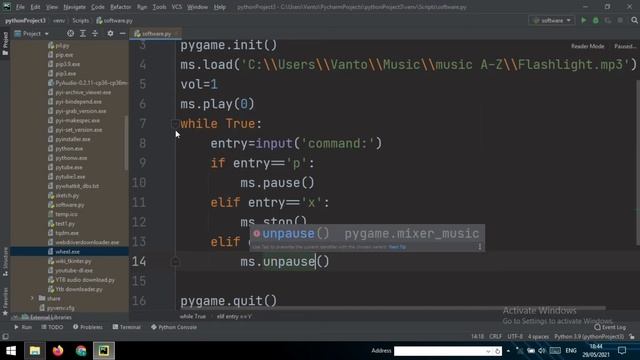
Task: Open the Python Console tool window
Action: point(174,327)
